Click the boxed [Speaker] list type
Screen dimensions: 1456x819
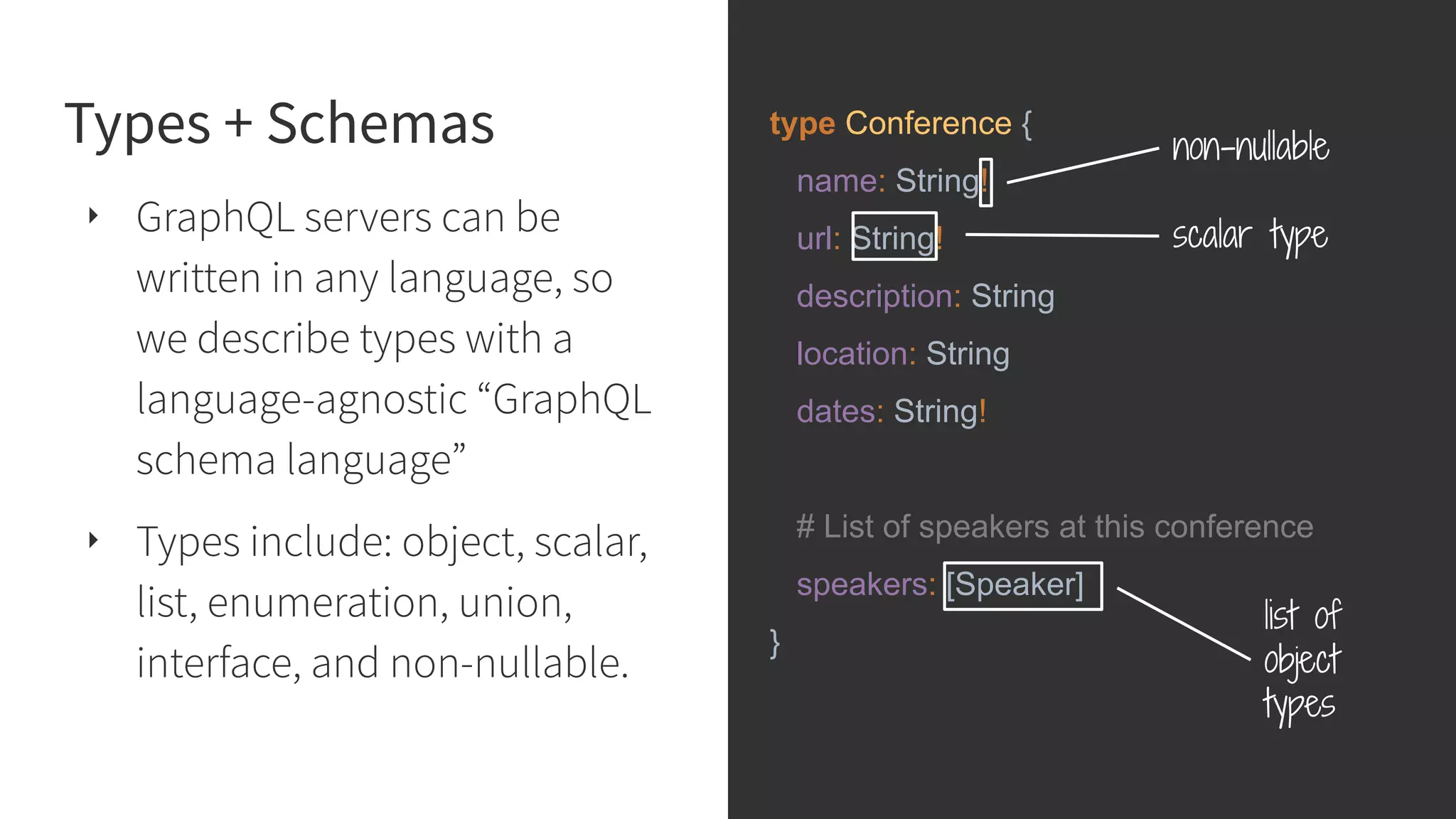pyautogui.click(x=1022, y=586)
